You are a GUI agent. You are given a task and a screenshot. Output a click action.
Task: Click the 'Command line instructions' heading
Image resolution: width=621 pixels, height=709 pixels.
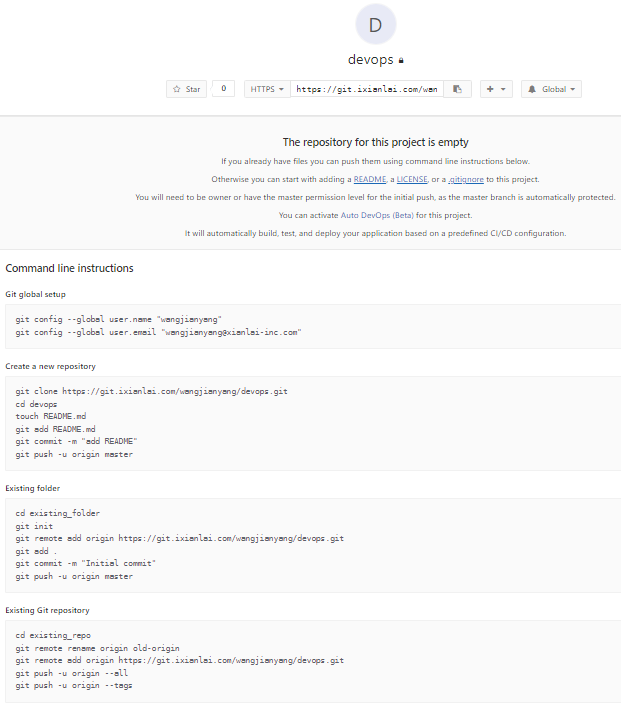click(x=69, y=268)
